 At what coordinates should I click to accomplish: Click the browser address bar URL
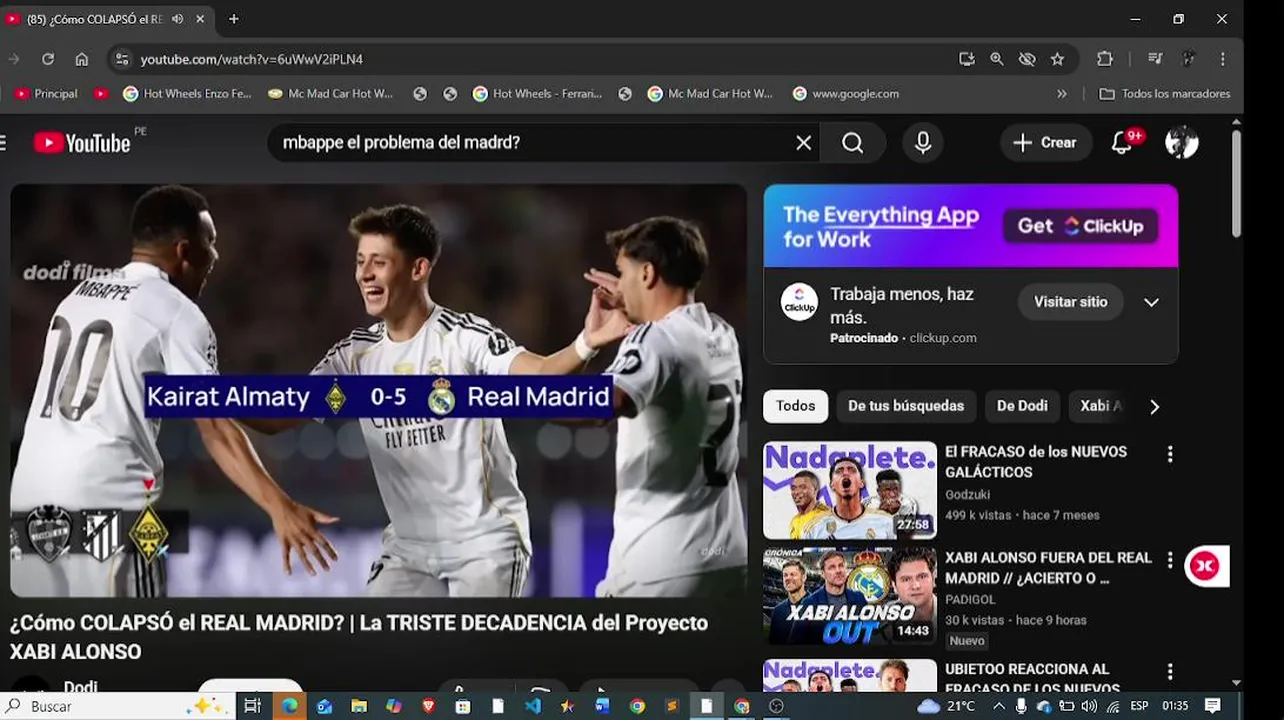click(x=252, y=59)
